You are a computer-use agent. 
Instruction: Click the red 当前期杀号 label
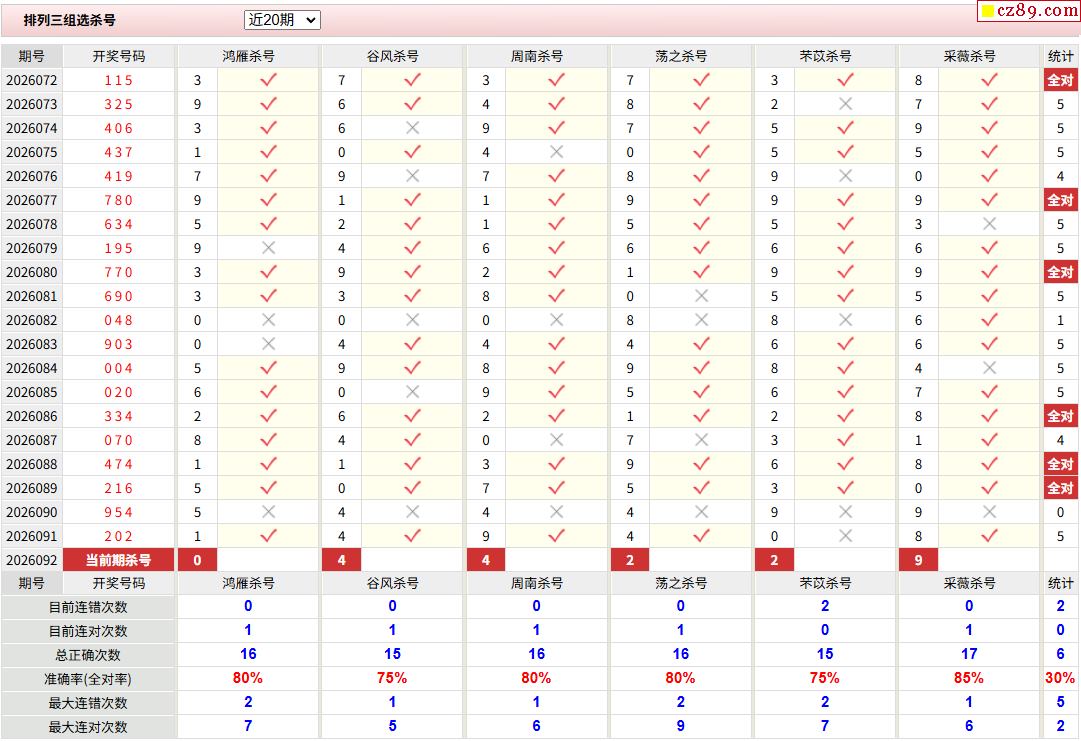118,560
